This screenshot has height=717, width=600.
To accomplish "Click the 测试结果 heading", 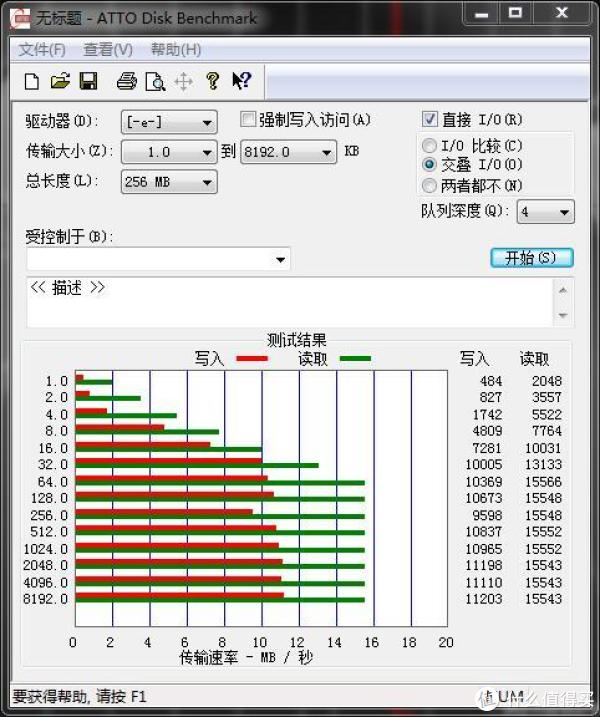I will coord(297,340).
